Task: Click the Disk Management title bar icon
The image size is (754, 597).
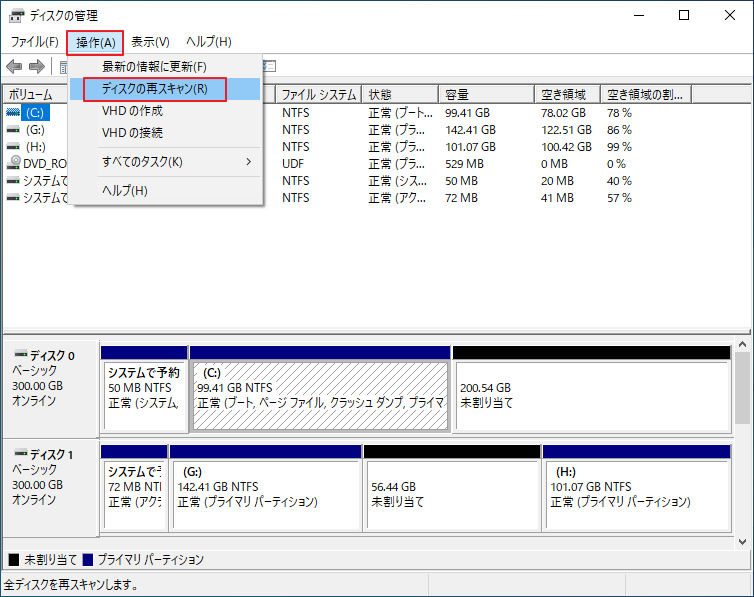Action: tap(16, 15)
